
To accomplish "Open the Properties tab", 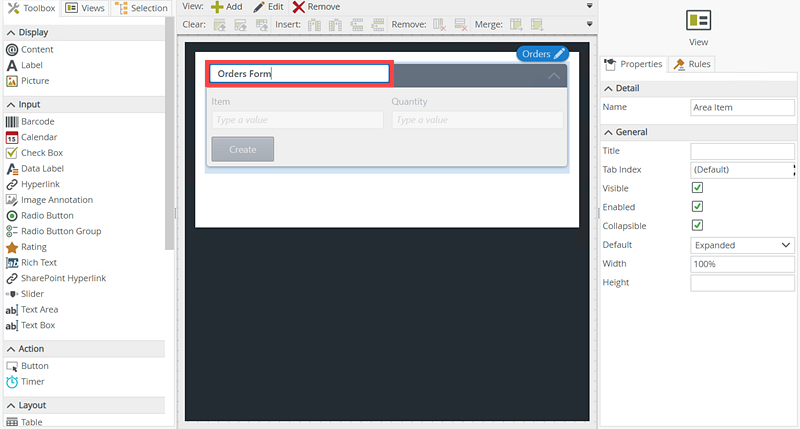I will click(x=633, y=64).
